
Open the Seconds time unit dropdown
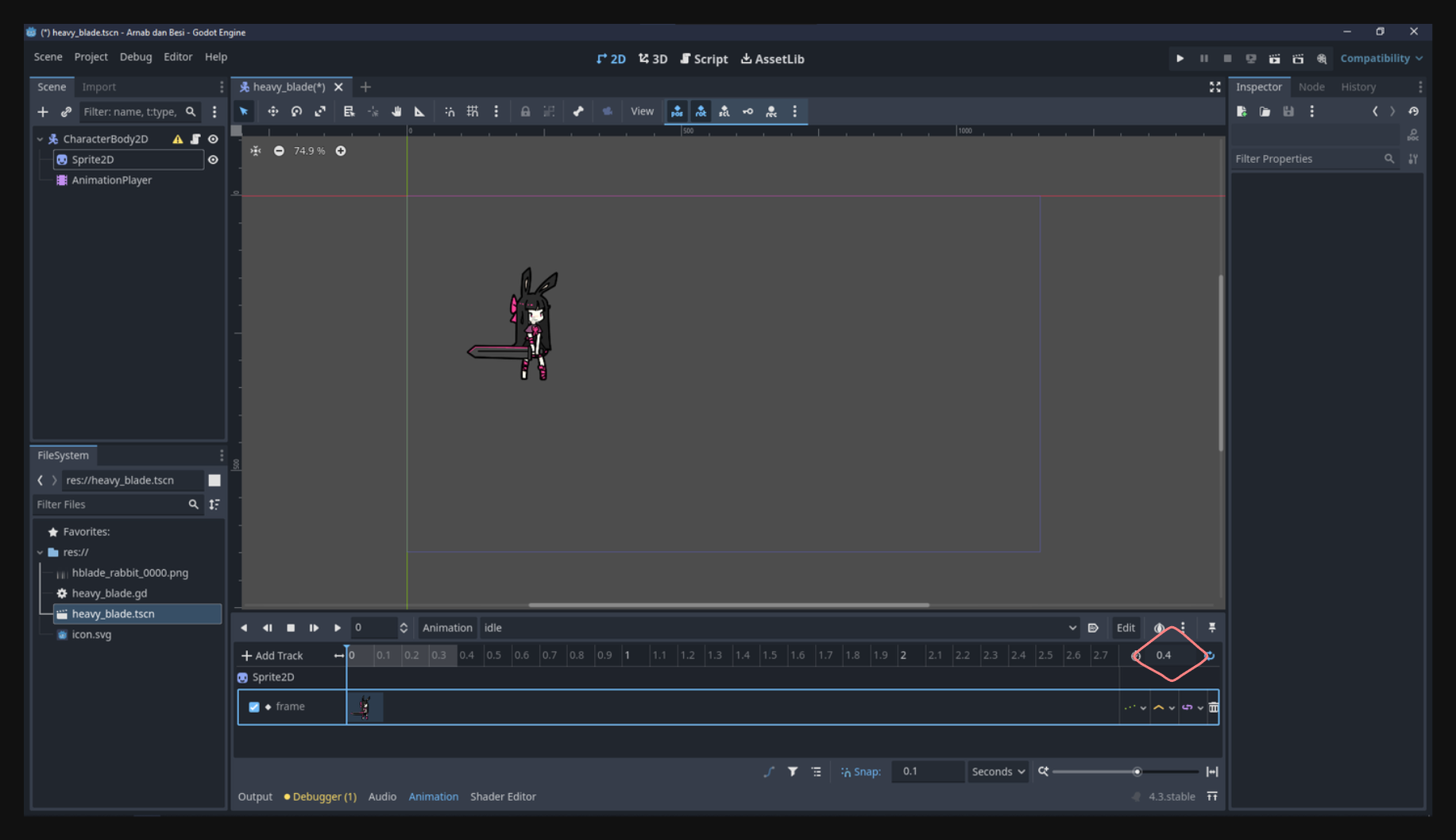(x=998, y=772)
